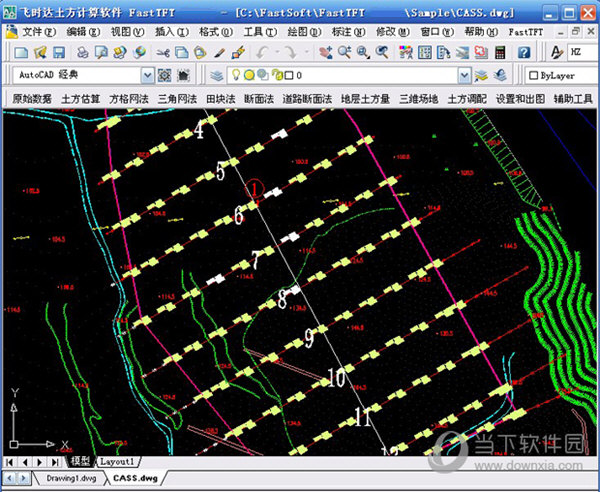Jump to last layout tab arrow

[x=55, y=462]
